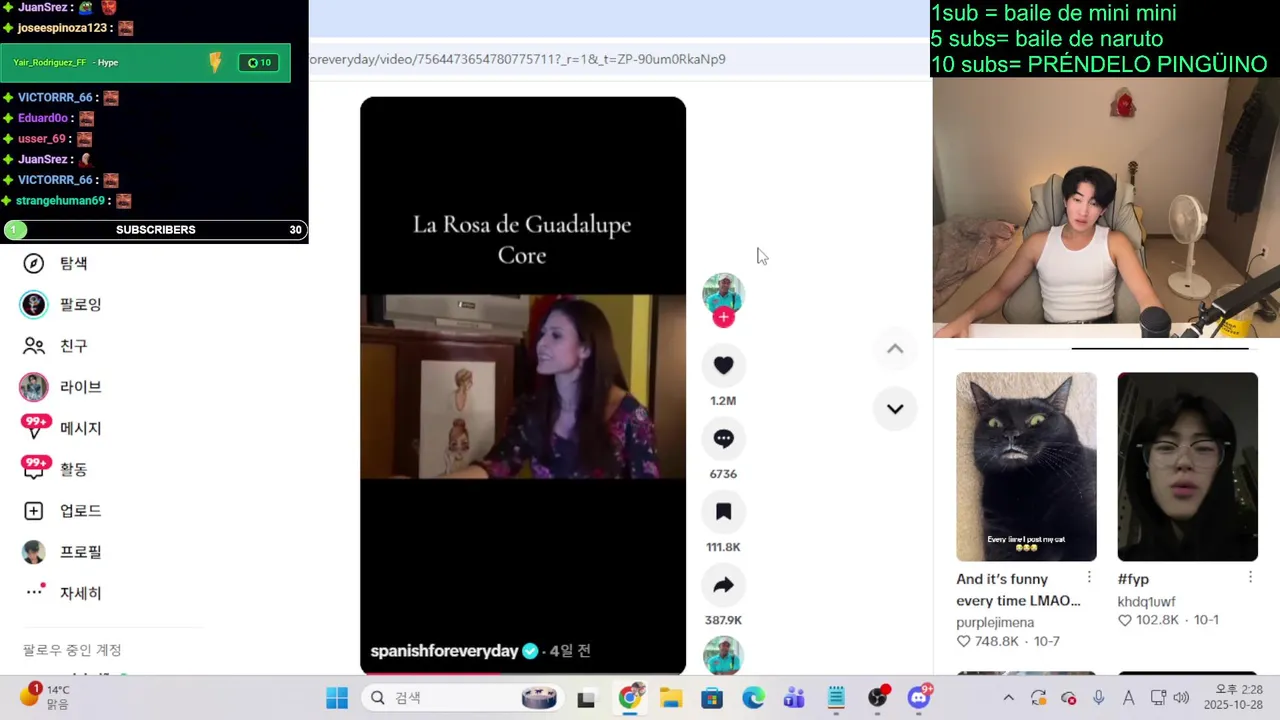This screenshot has width=1280, height=720.
Task: Open OBS Studio from the taskbar
Action: point(878,698)
